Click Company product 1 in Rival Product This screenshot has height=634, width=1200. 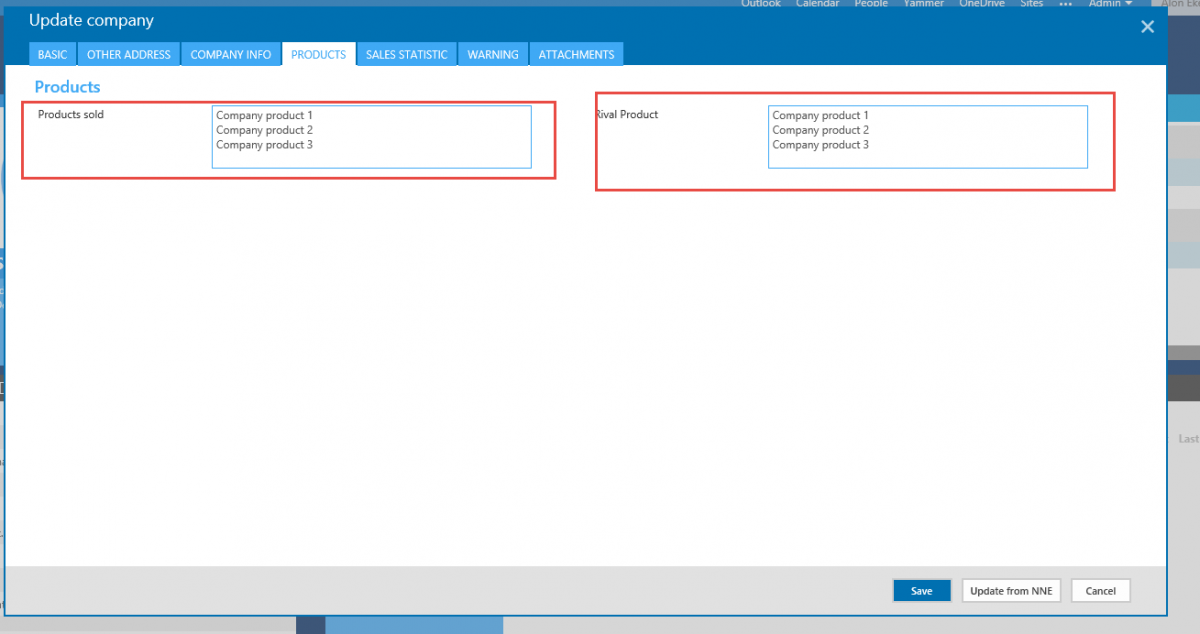tap(820, 116)
